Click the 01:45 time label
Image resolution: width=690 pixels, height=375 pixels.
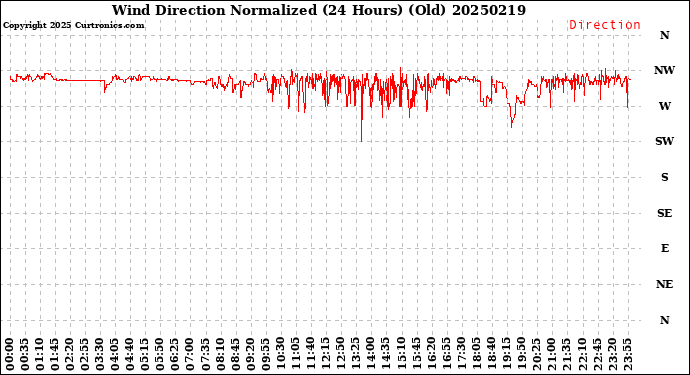55,355
